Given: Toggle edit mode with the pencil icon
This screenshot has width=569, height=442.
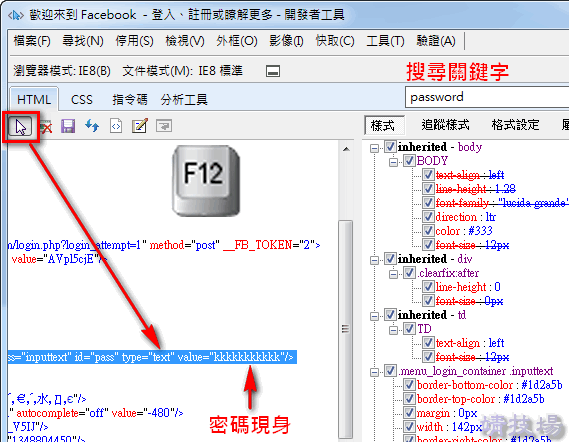Looking at the screenshot, I should click(140, 126).
